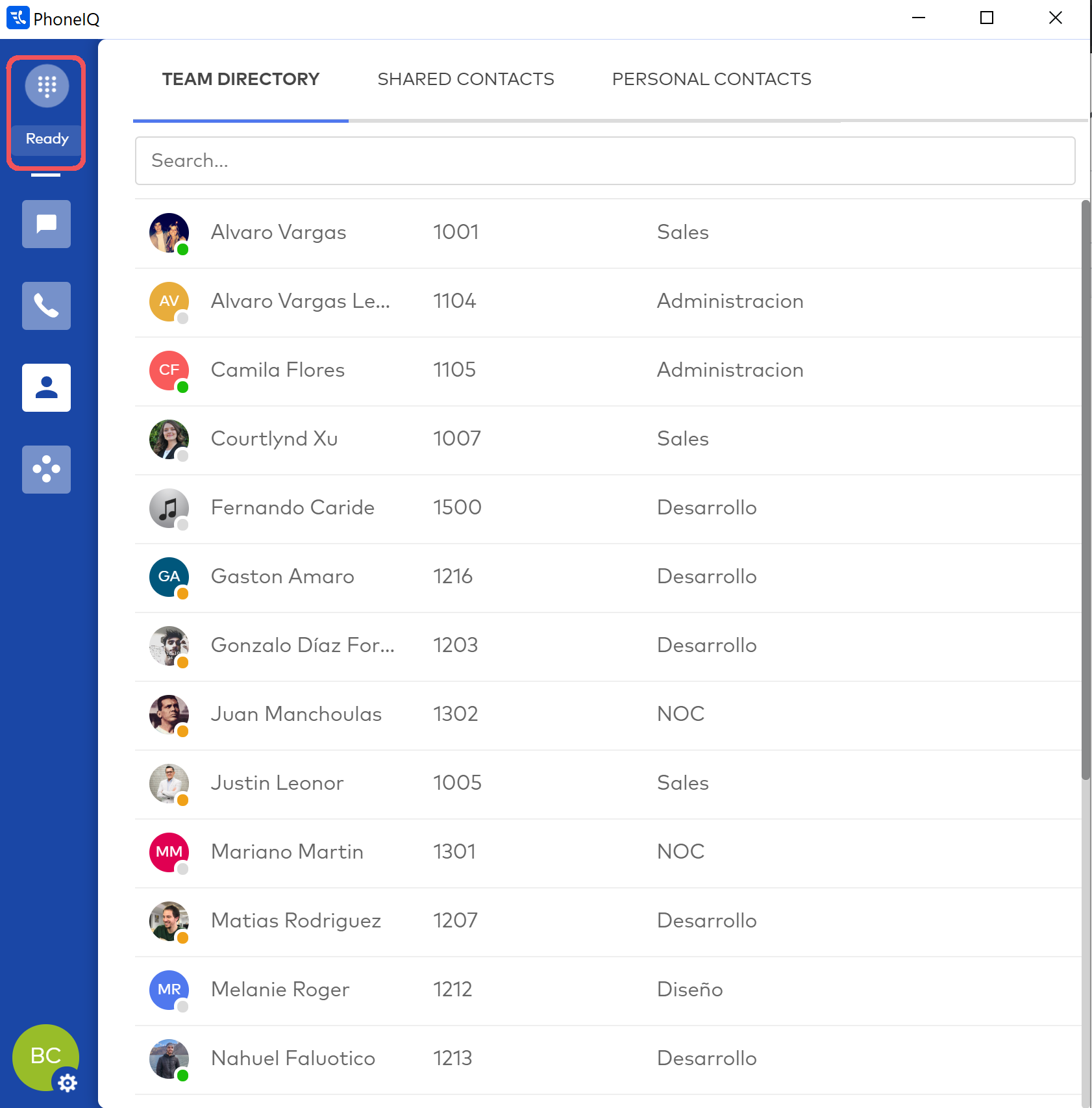Viewport: 1092px width, 1108px height.
Task: Click Courtlynd Xu profile photo
Action: click(x=169, y=439)
